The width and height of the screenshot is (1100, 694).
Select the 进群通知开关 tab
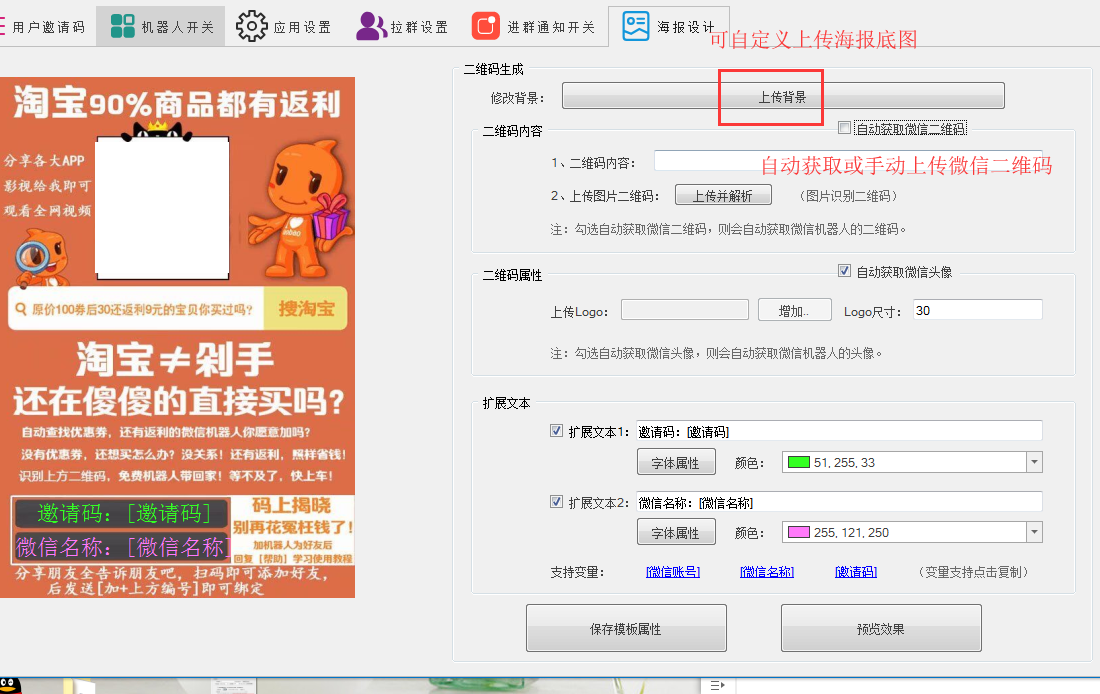534,27
